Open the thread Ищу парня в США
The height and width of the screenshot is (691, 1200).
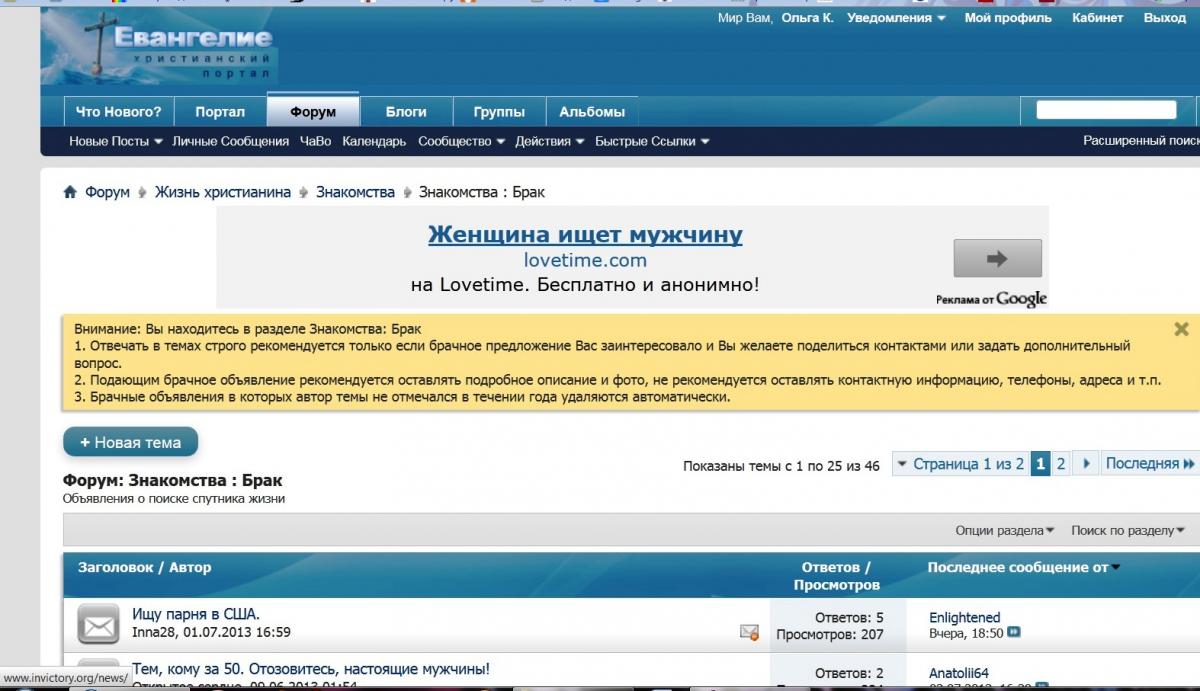click(195, 615)
